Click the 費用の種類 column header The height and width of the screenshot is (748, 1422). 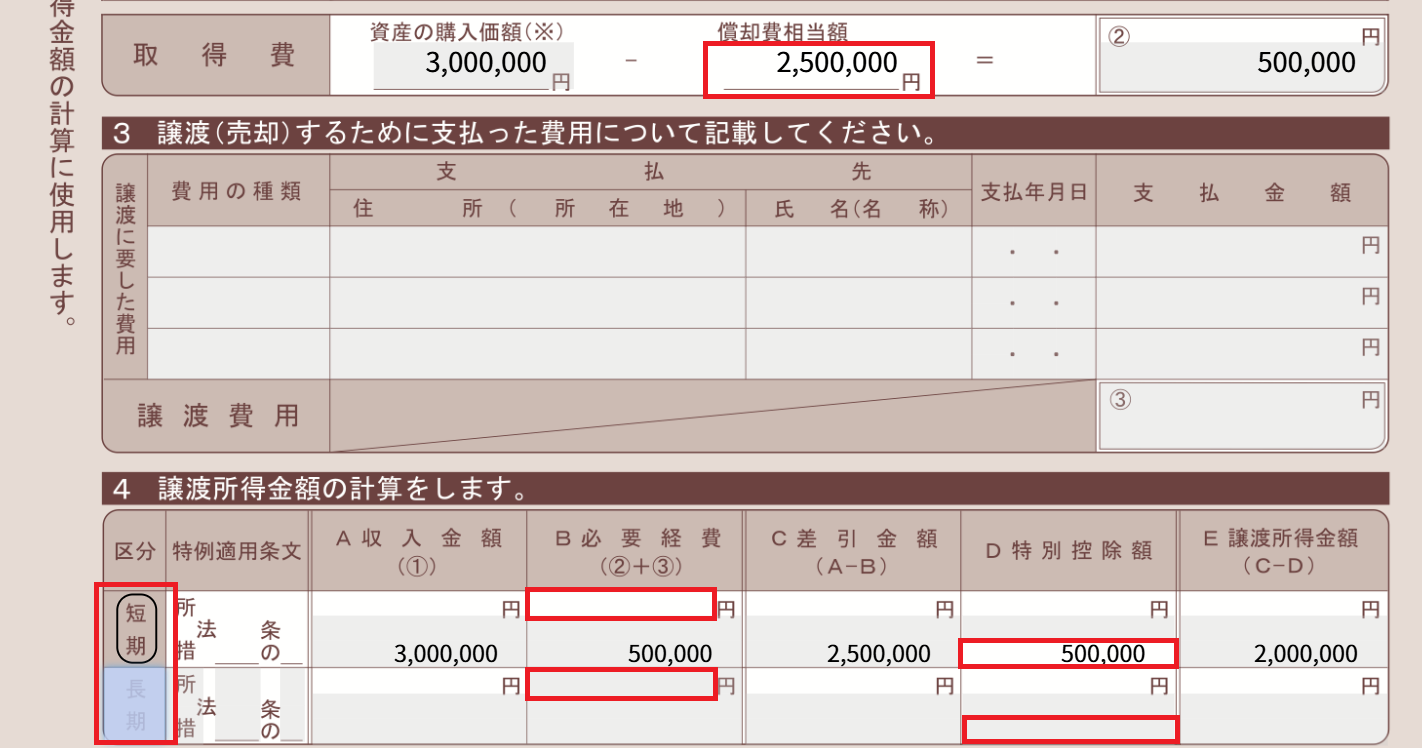(237, 191)
